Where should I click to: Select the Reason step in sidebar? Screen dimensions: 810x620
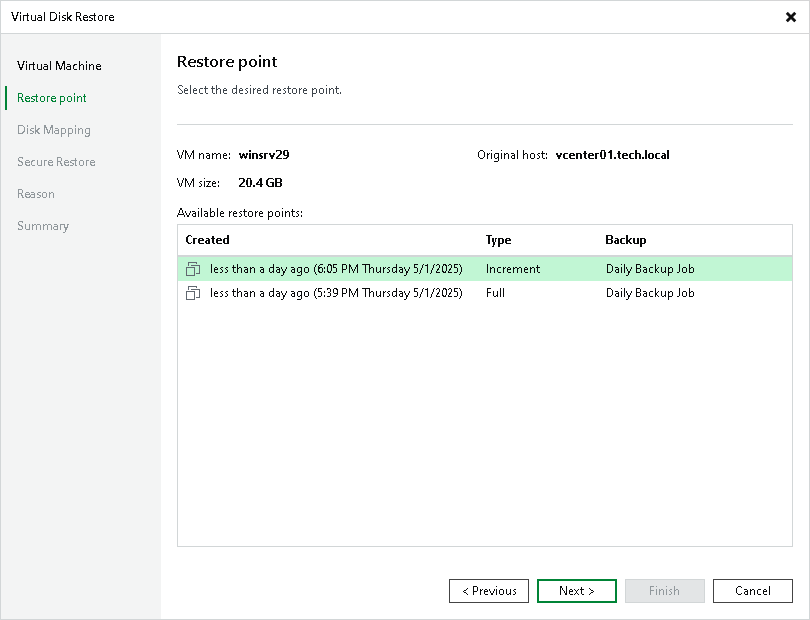pos(36,193)
